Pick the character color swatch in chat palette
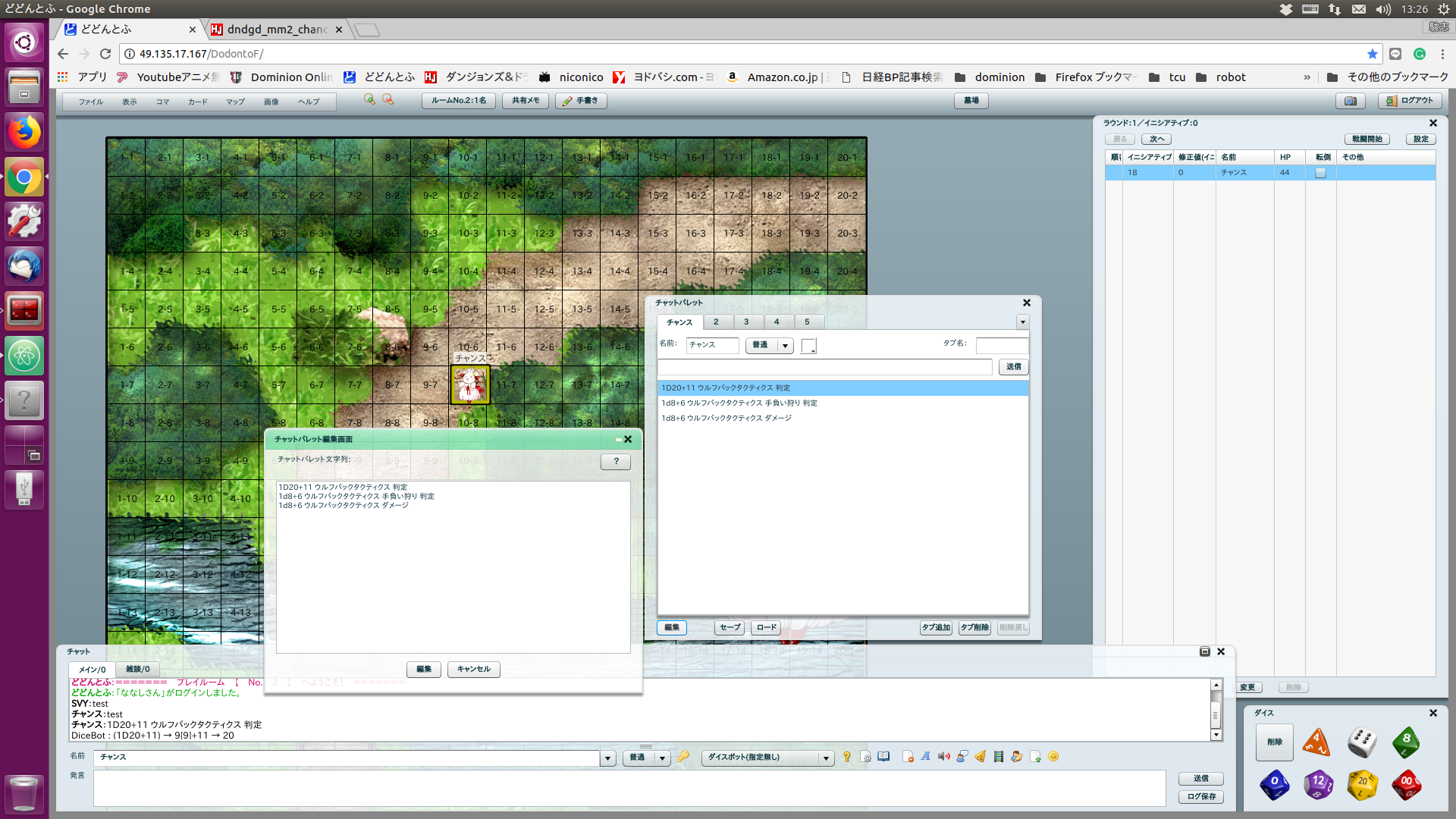Viewport: 1456px width, 819px height. [x=808, y=346]
